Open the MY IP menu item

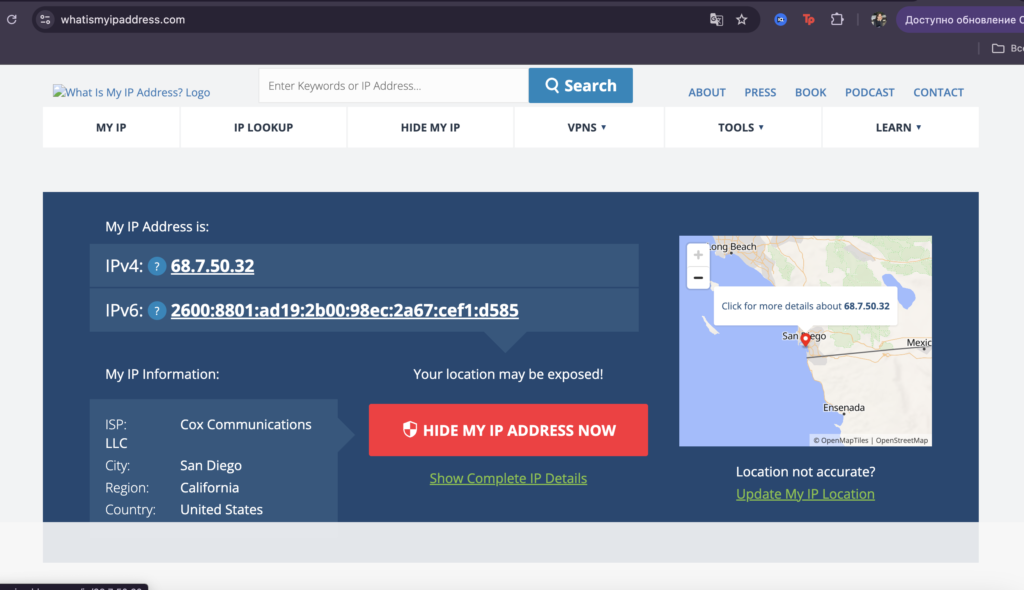pos(111,127)
